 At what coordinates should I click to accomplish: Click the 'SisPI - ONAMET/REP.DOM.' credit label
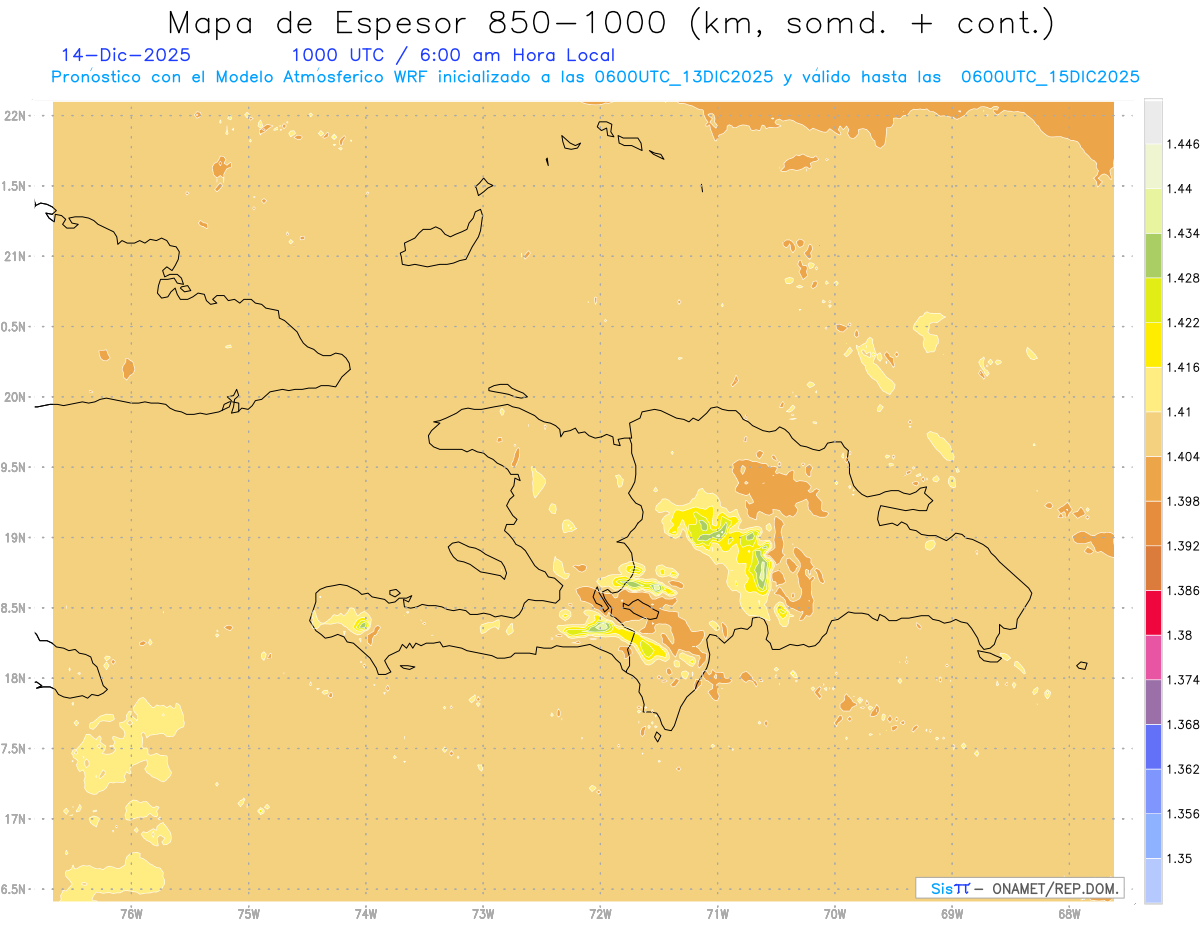pos(1020,888)
